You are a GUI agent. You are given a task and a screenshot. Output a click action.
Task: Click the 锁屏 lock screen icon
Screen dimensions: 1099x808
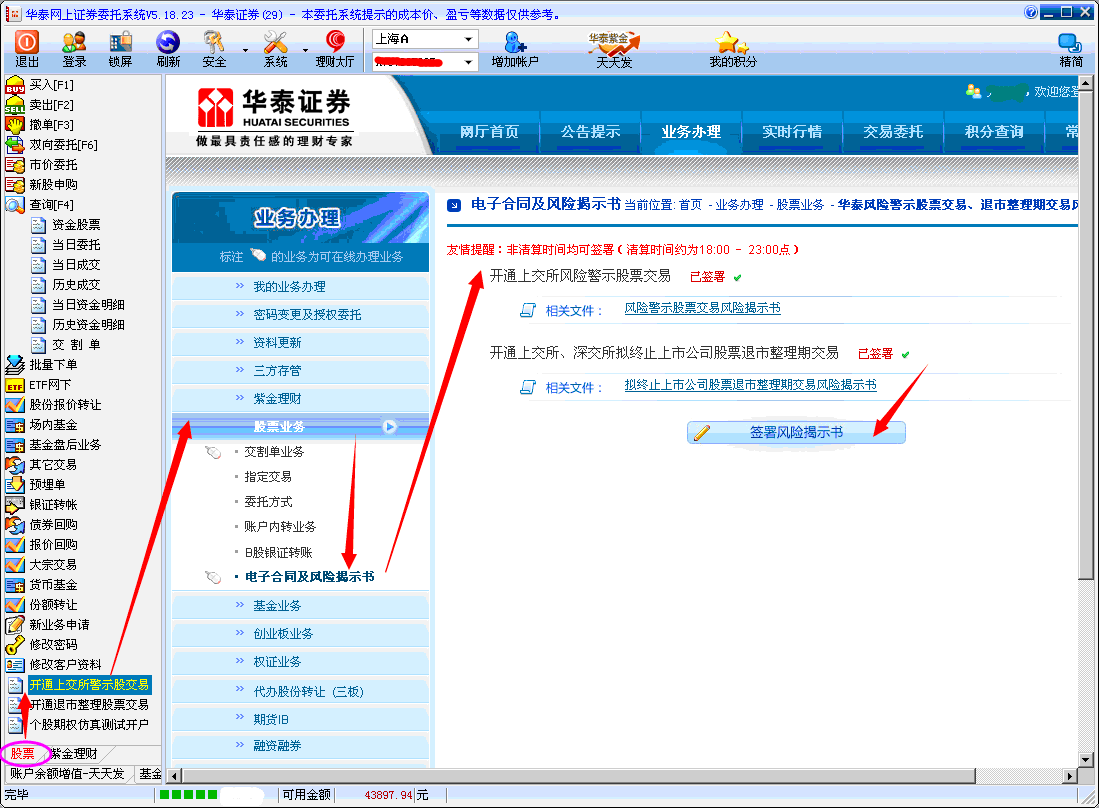click(x=120, y=49)
